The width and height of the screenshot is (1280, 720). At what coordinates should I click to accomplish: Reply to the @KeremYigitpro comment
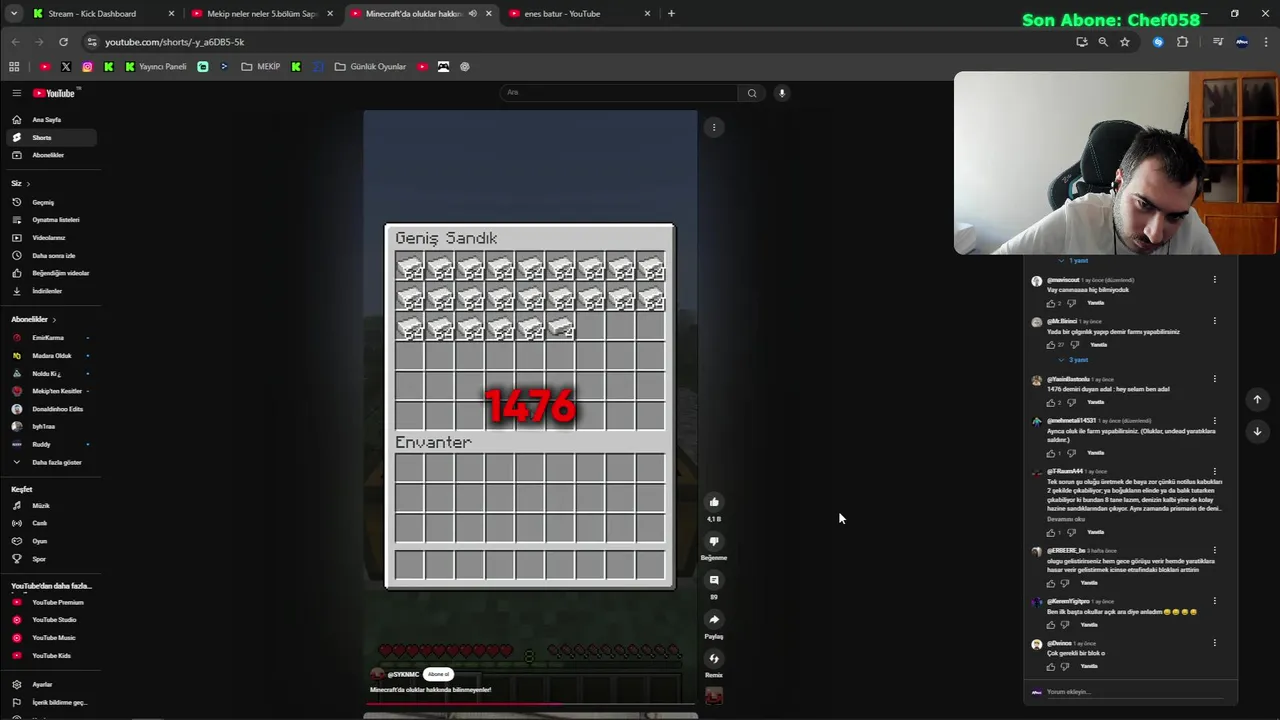pos(1089,625)
